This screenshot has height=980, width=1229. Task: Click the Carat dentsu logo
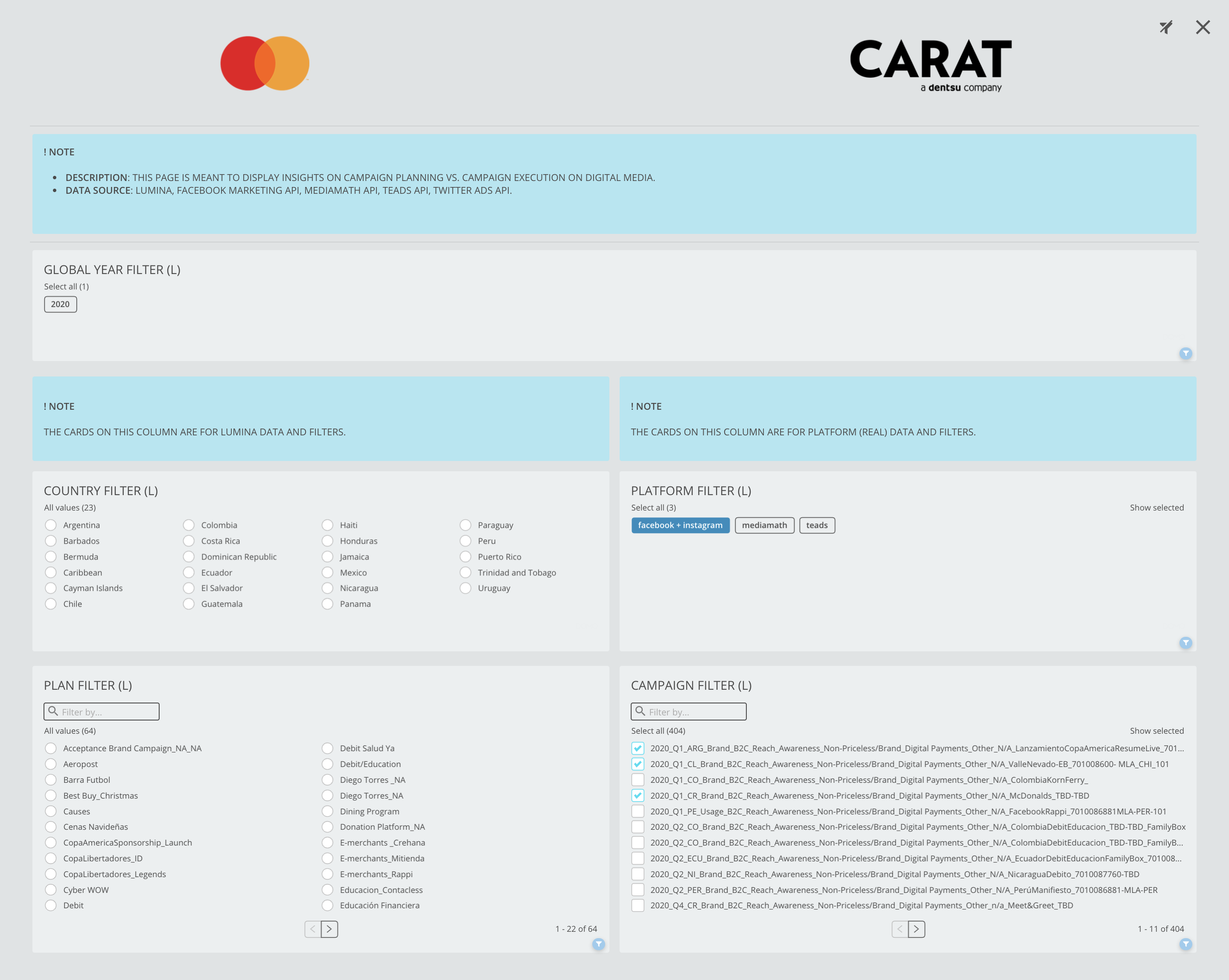coord(930,64)
